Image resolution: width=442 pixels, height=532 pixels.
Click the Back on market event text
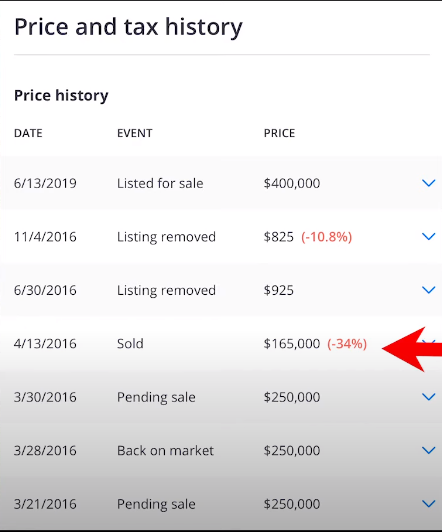pos(166,451)
